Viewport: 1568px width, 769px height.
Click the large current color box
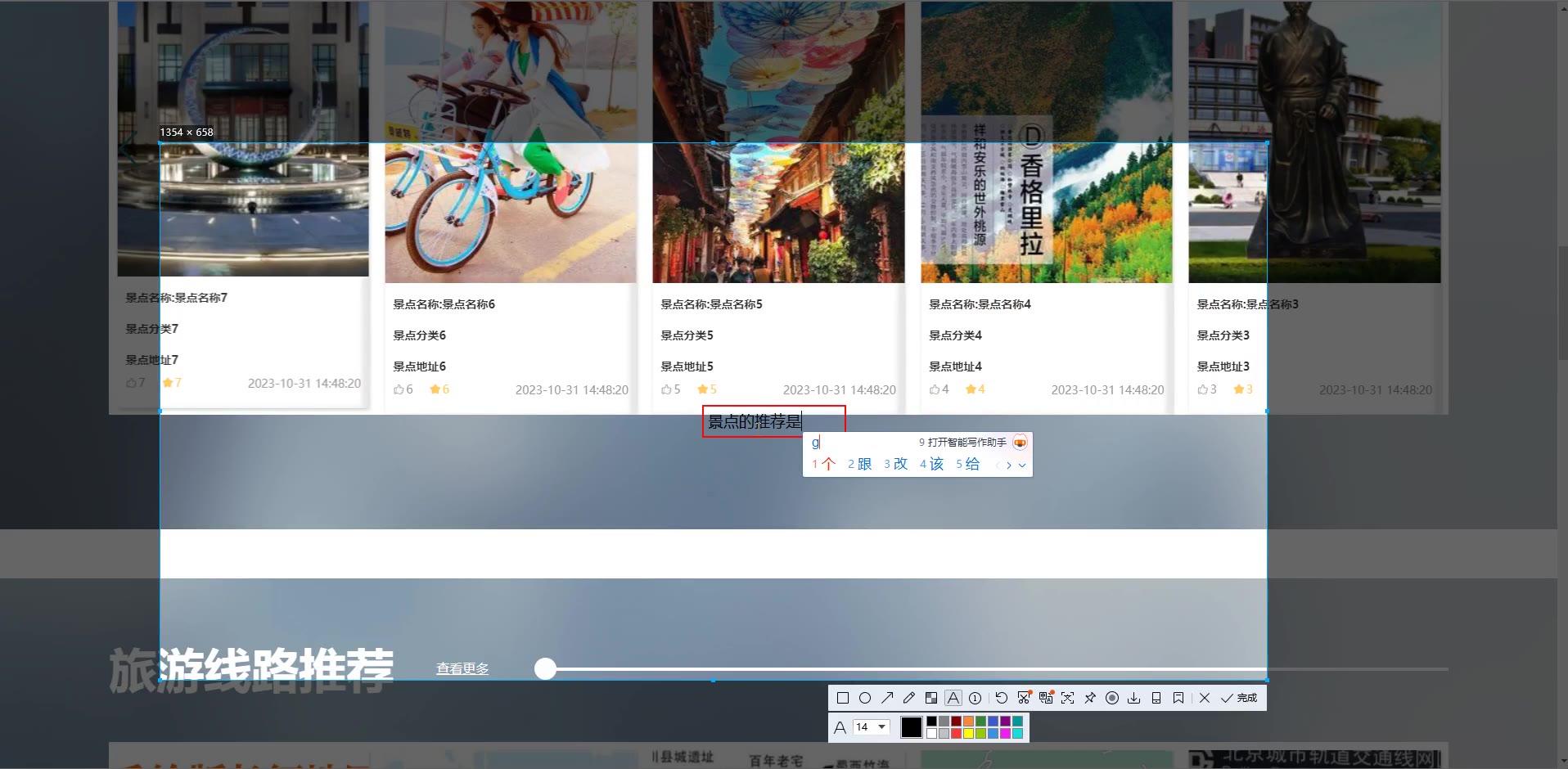click(x=912, y=727)
